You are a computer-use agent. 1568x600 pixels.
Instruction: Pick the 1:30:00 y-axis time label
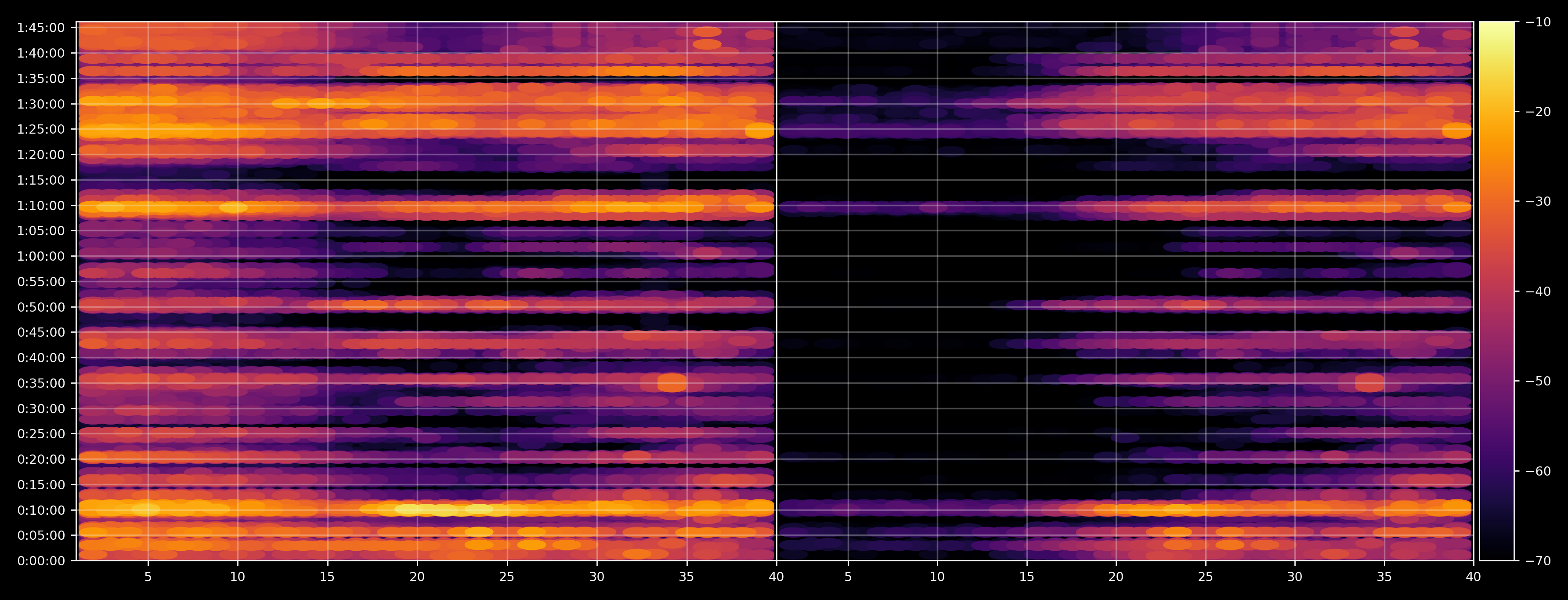[41, 104]
